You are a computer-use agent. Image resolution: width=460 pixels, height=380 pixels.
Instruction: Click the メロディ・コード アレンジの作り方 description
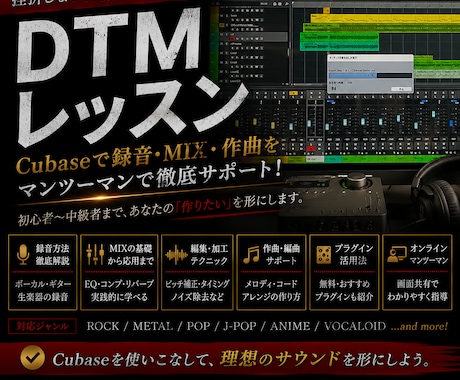click(x=271, y=290)
